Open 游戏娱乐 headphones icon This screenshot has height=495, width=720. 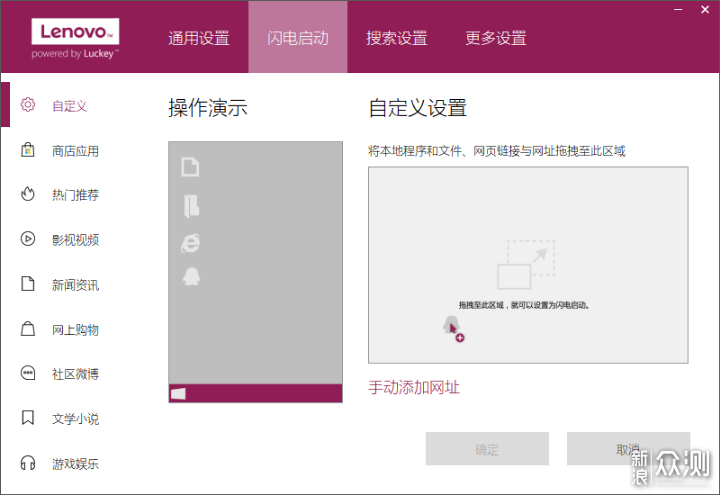click(x=28, y=463)
